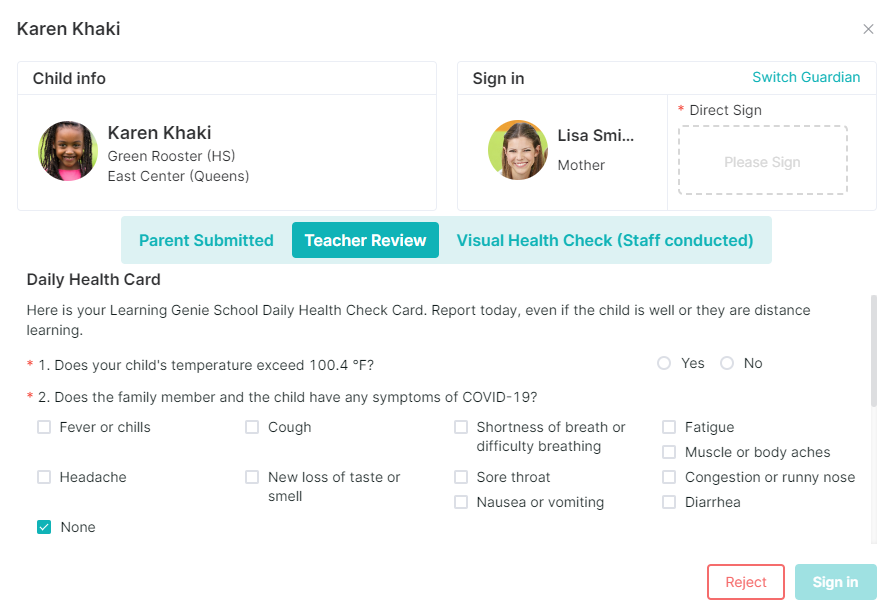Click the health card vertical scrollbar
891x616 pixels.
click(x=873, y=350)
